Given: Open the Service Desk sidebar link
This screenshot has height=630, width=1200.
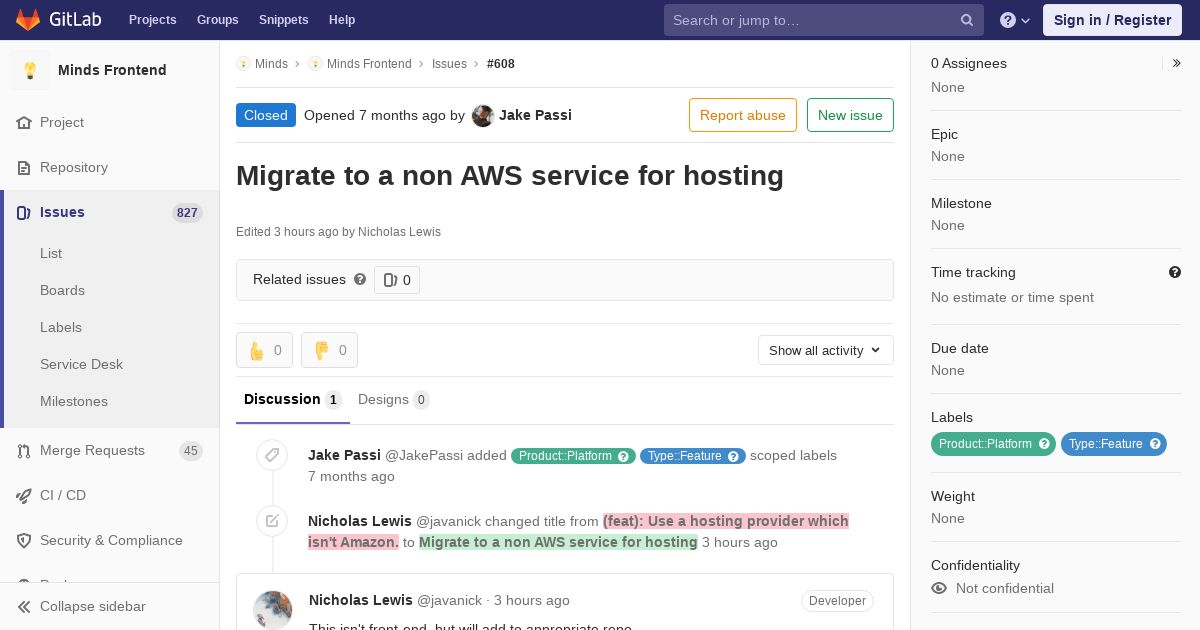Looking at the screenshot, I should point(81,364).
